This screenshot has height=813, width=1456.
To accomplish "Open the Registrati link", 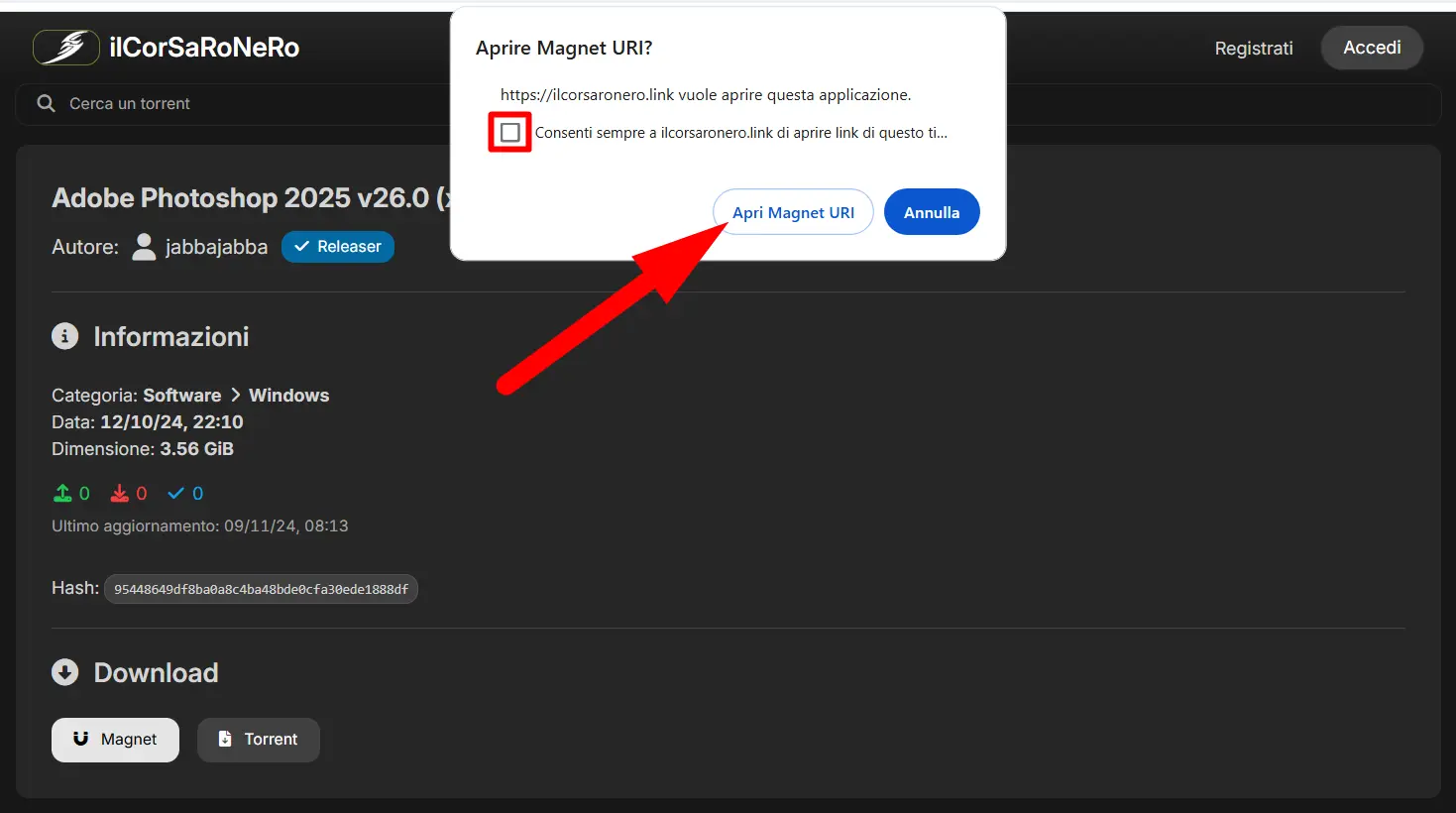I will pyautogui.click(x=1254, y=48).
